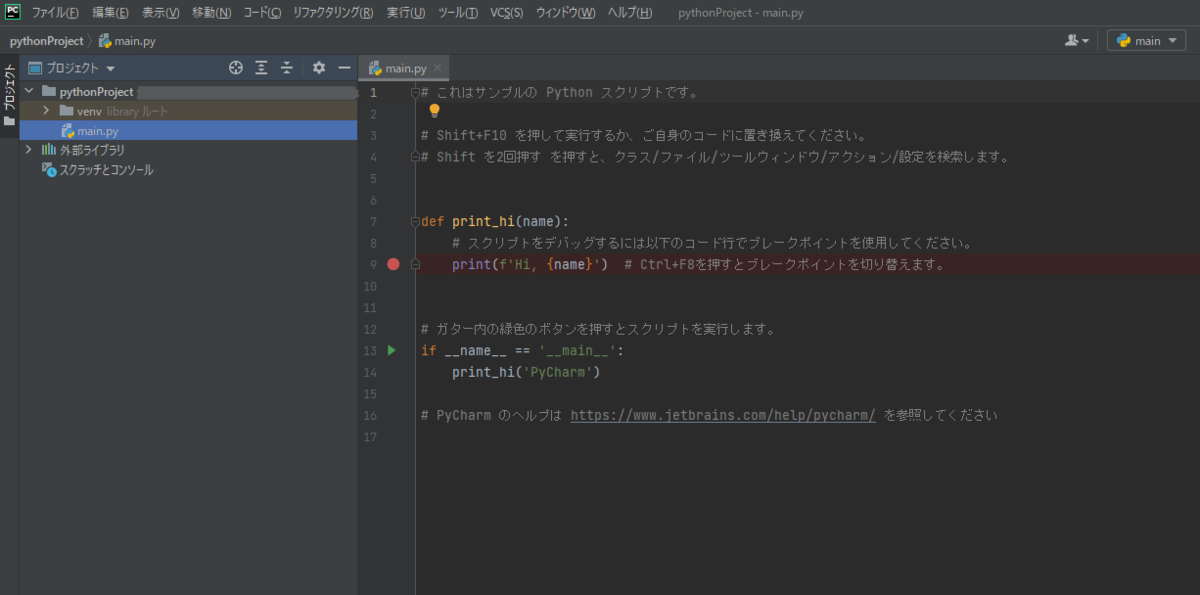
Task: Open the VCS(S) menu
Action: click(506, 13)
